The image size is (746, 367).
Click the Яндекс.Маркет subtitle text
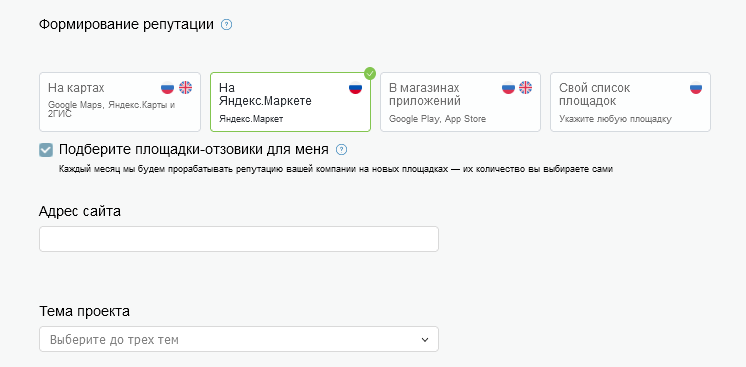coord(251,119)
